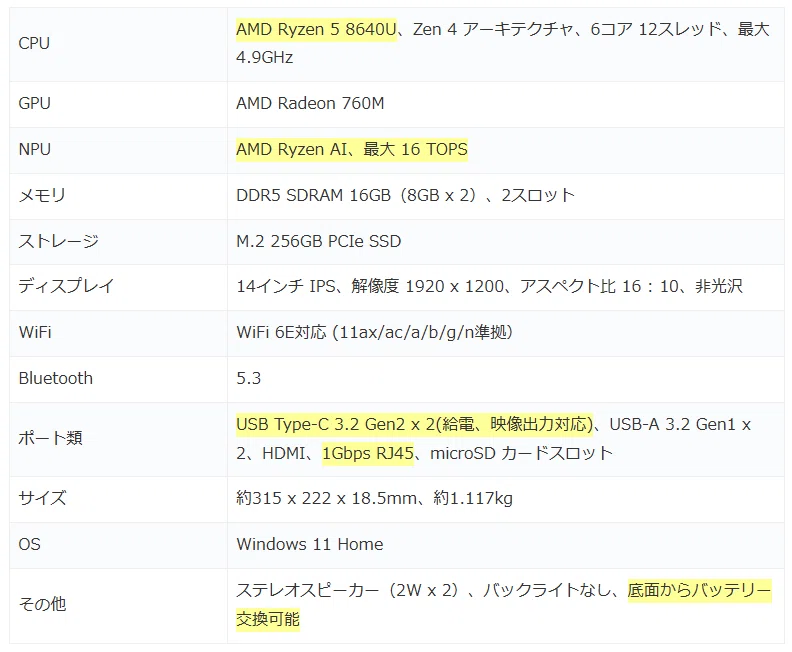Select the その他 row label
The height and width of the screenshot is (652, 792).
[x=42, y=604]
